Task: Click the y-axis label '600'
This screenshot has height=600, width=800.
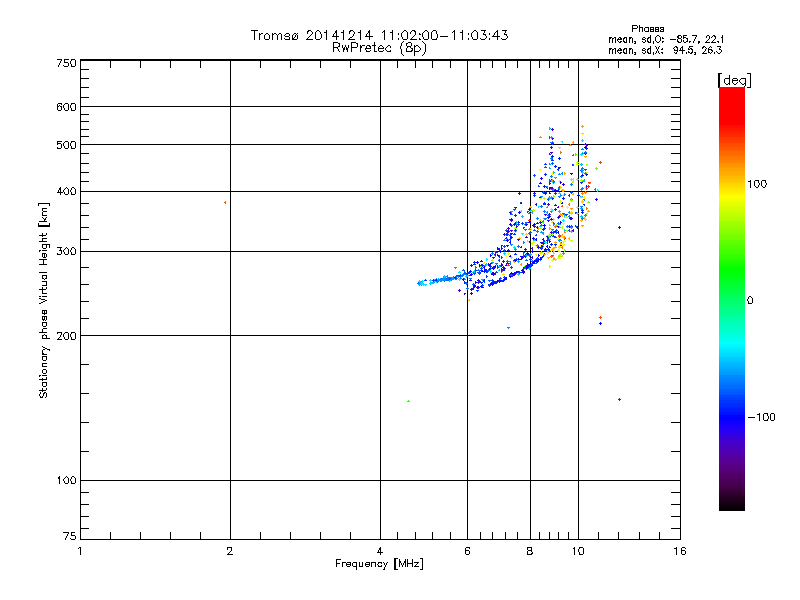Action: 66,107
